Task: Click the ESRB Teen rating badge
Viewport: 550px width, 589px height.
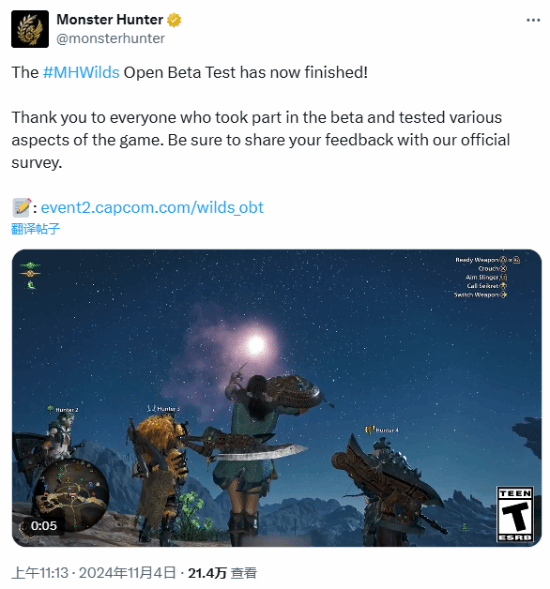Action: click(x=515, y=514)
